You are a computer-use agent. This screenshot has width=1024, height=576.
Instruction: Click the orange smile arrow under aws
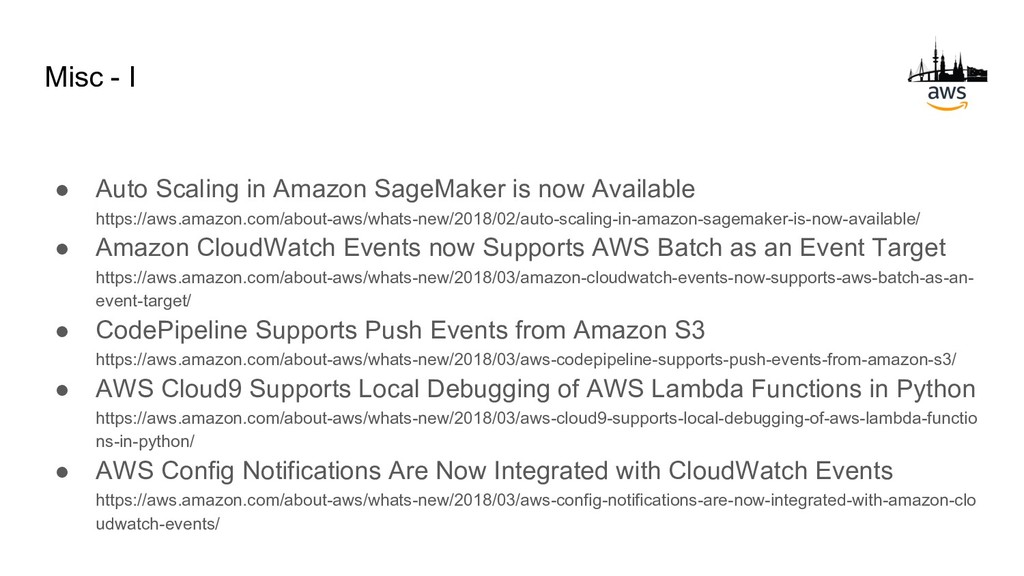click(947, 106)
